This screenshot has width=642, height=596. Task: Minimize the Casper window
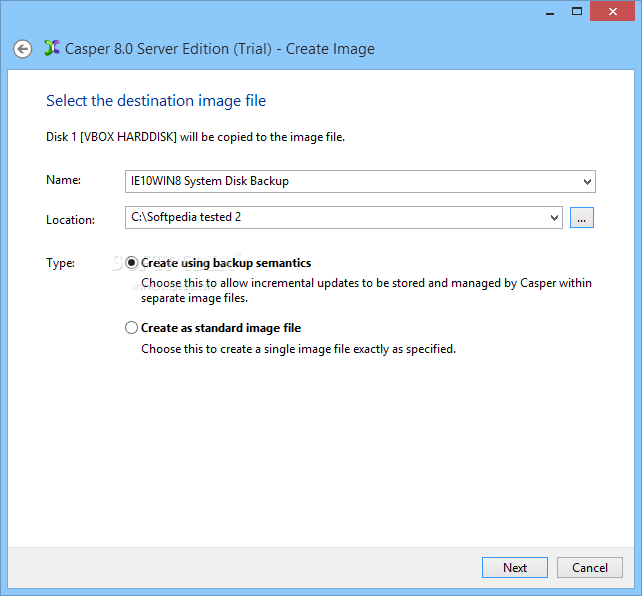point(550,12)
